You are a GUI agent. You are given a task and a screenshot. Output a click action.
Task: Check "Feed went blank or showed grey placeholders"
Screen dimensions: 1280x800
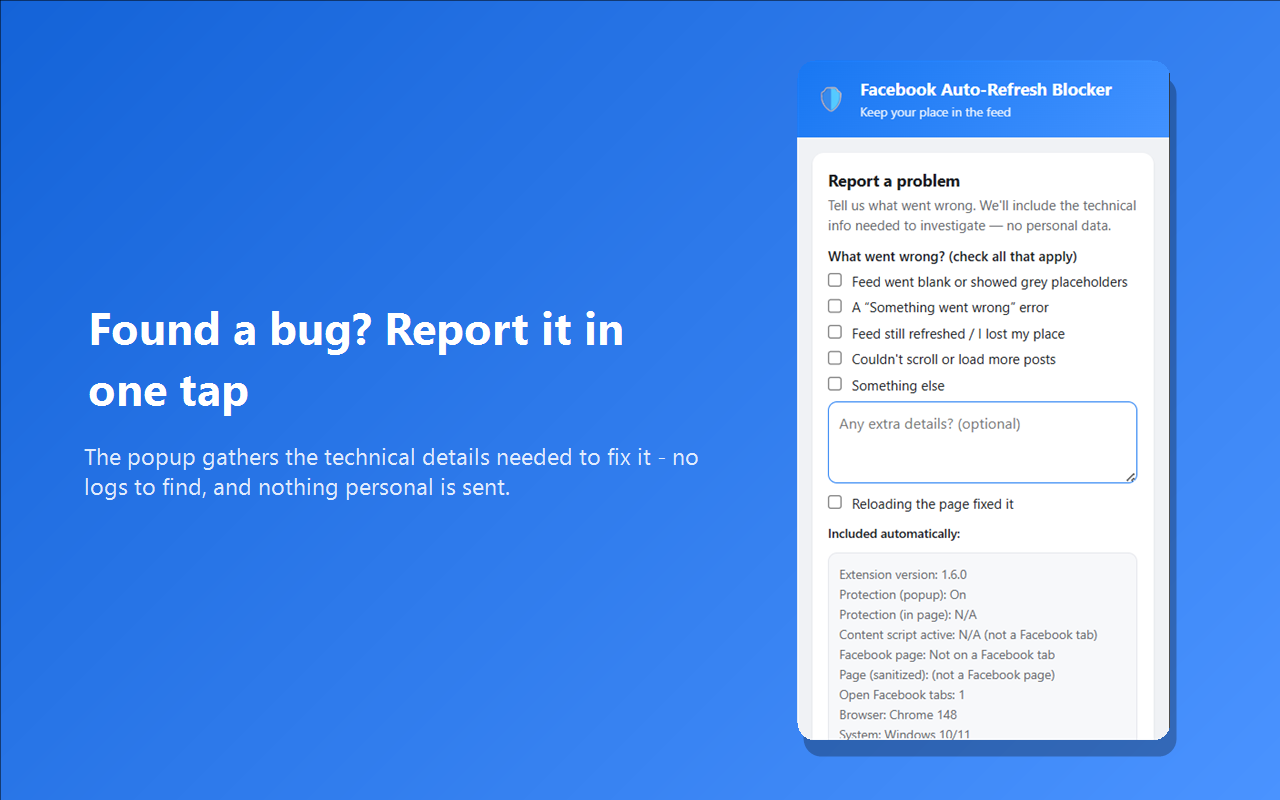point(835,281)
